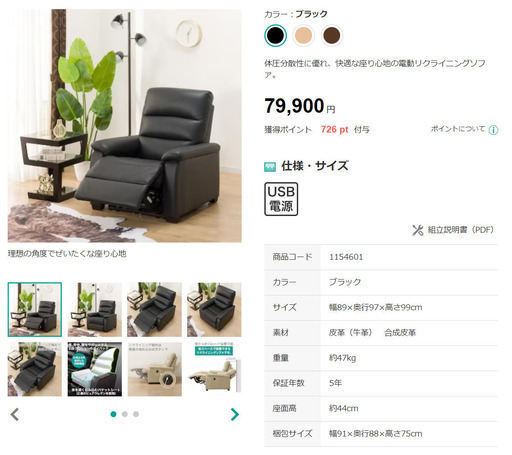Select beige fully reclined sofa thumbnail
512x455 pixels.
214,369
